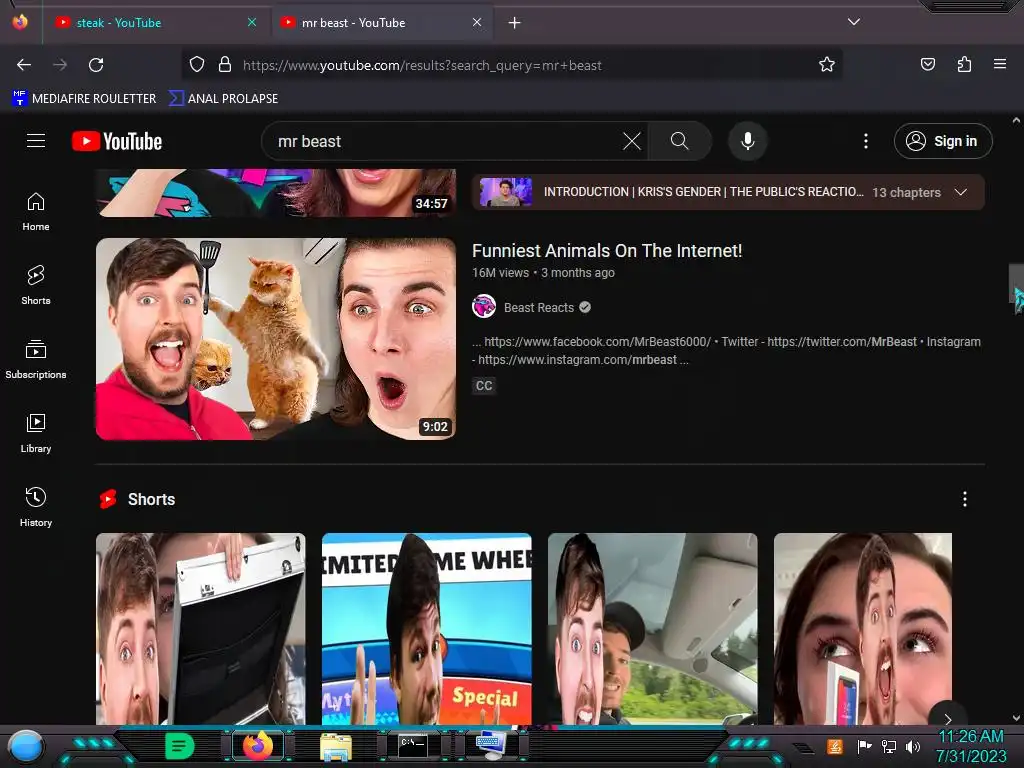The width and height of the screenshot is (1024, 768).
Task: Open Library in the sidebar
Action: 36,433
